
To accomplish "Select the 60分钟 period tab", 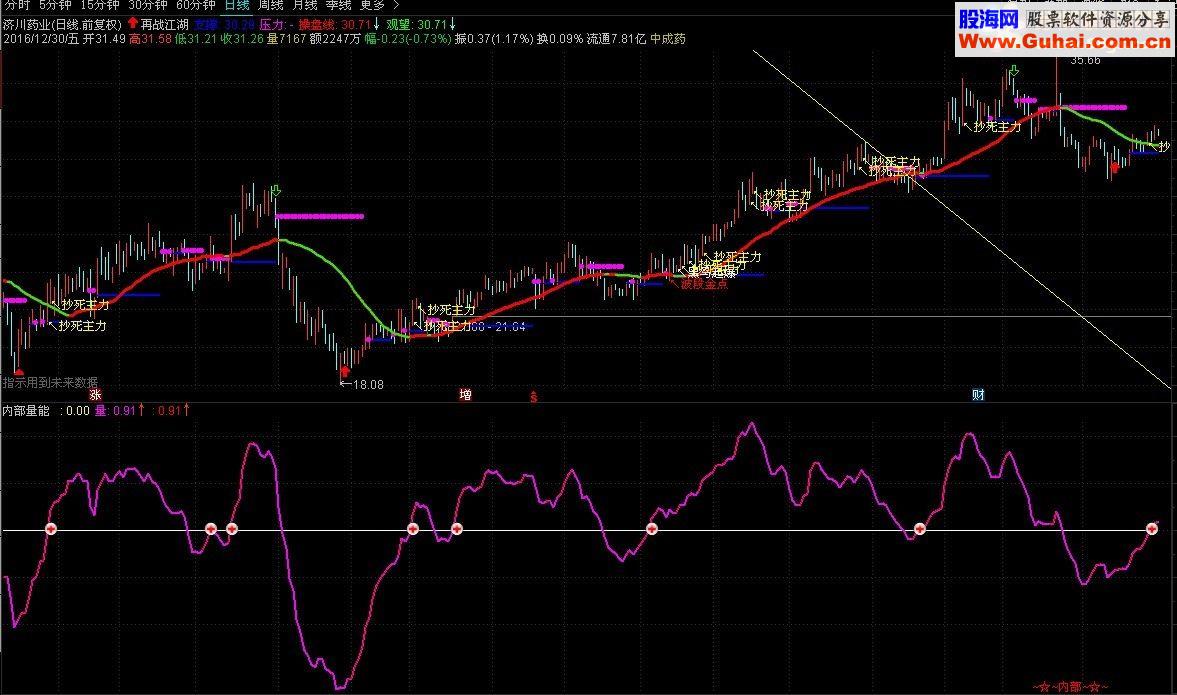I will click(196, 5).
